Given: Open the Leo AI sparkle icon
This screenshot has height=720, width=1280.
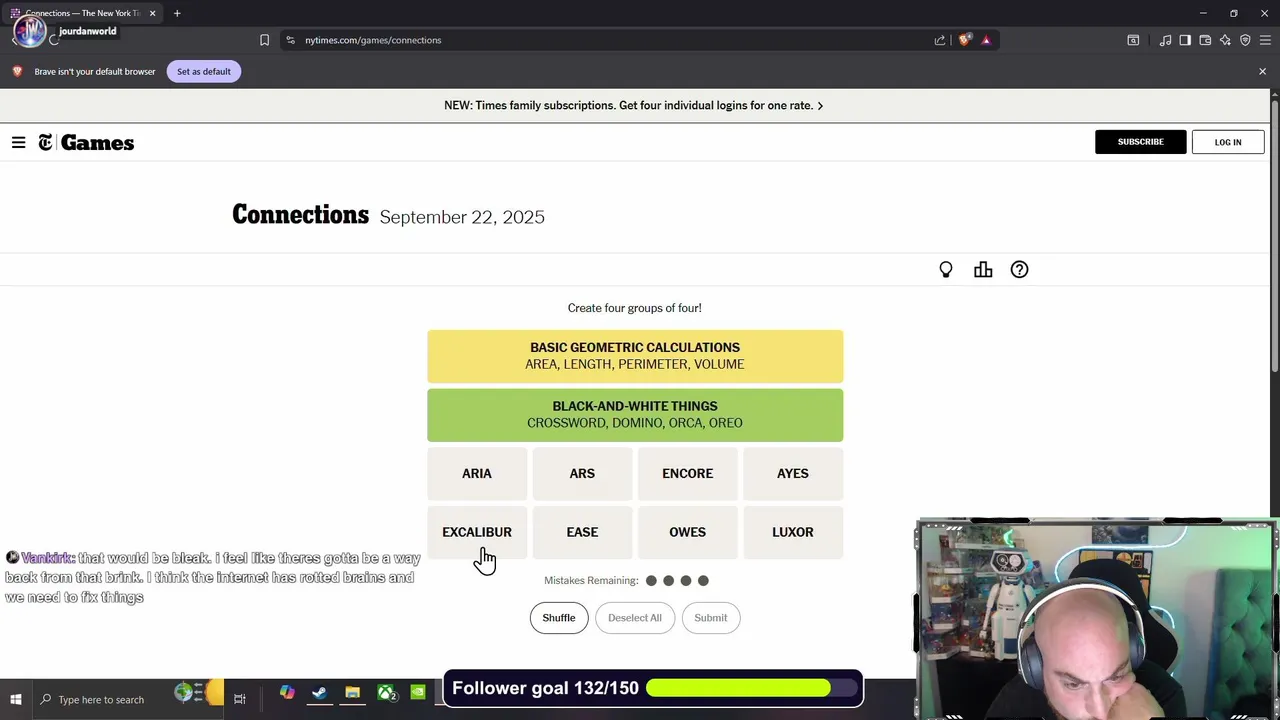Looking at the screenshot, I should pos(1225,40).
